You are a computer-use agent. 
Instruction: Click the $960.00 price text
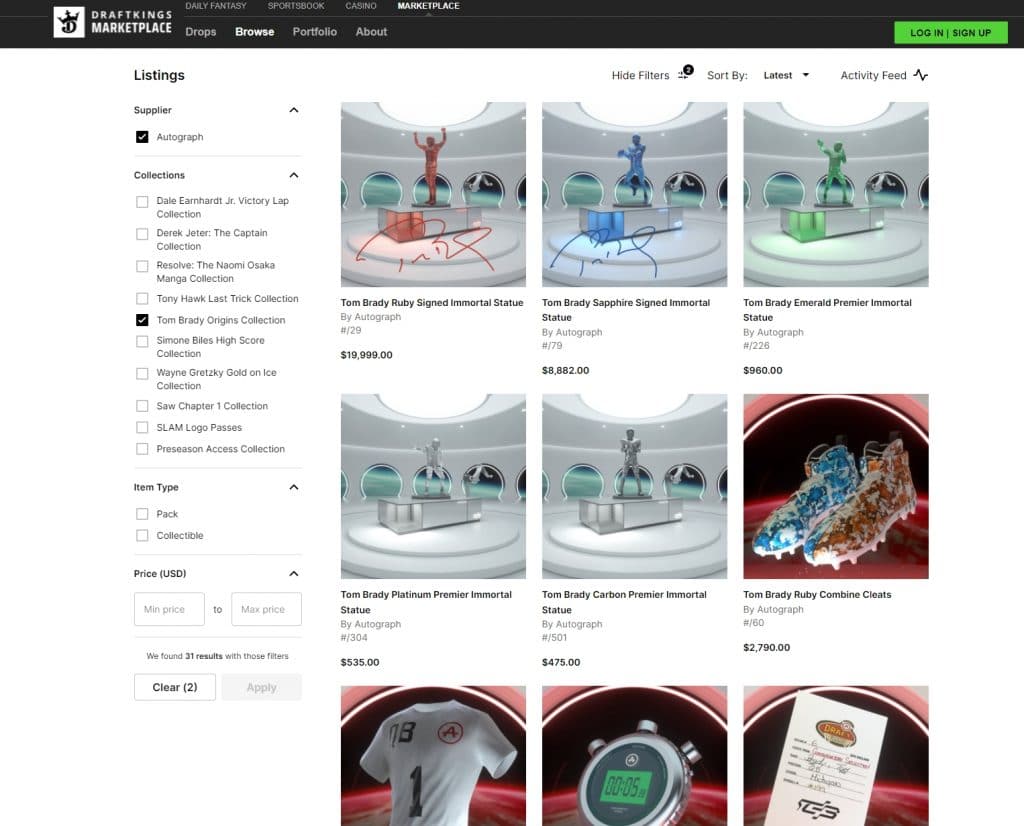pos(763,370)
